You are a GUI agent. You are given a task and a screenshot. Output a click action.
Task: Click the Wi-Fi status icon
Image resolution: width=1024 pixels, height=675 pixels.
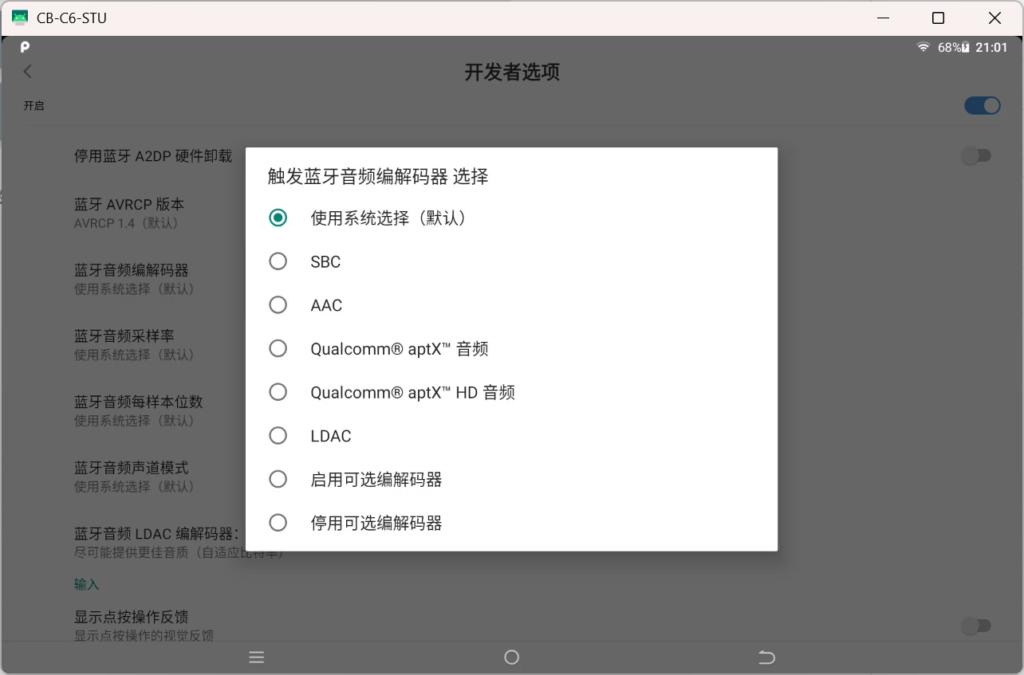[x=923, y=47]
